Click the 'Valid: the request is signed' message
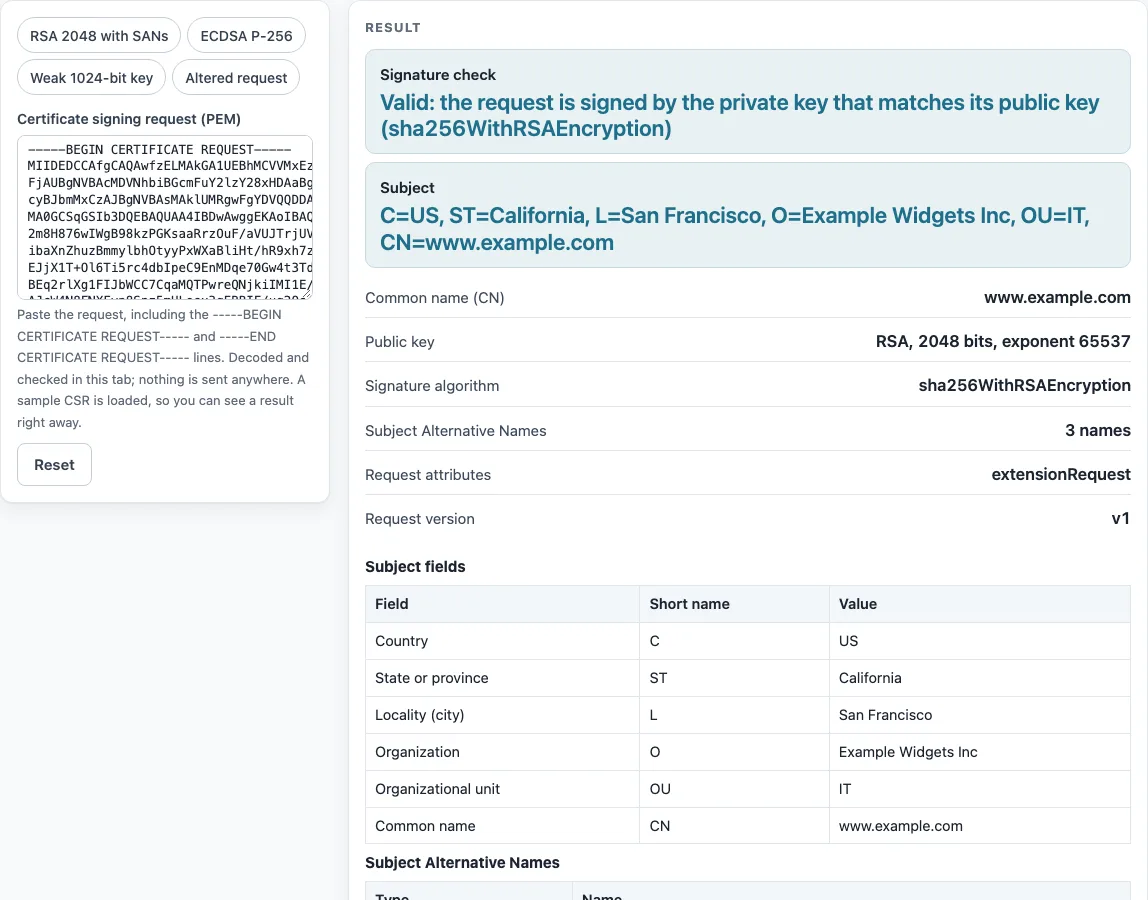Screen dimensions: 1148x900 coord(739,116)
